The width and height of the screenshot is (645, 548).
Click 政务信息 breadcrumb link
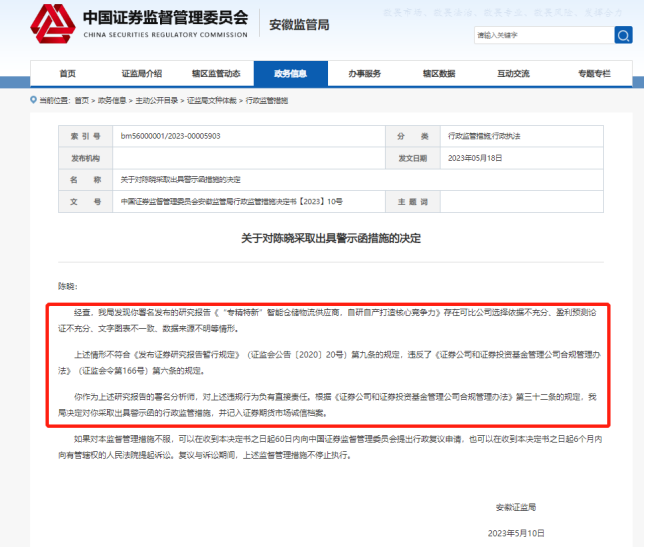[x=112, y=101]
